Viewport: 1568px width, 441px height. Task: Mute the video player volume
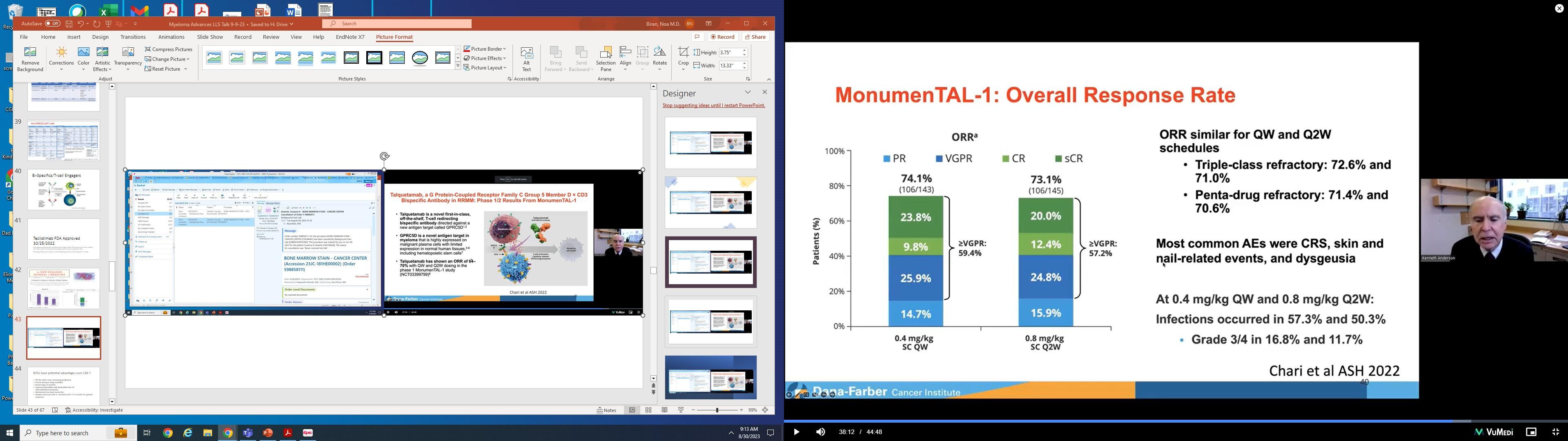click(x=820, y=432)
